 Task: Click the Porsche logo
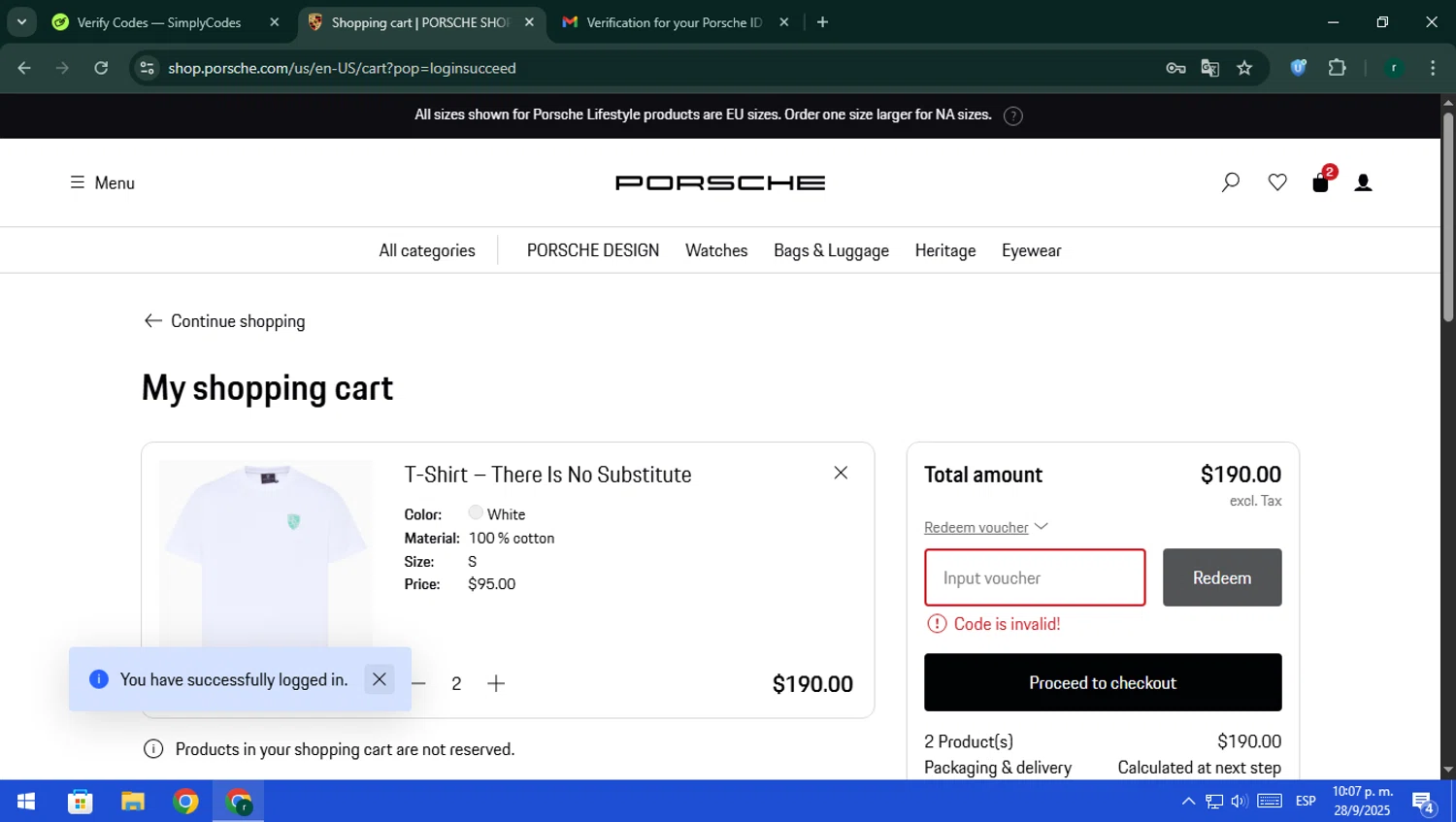720,182
